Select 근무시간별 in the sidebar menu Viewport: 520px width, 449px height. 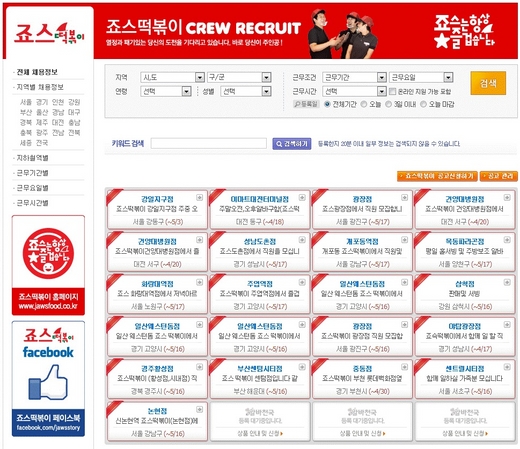[32, 203]
